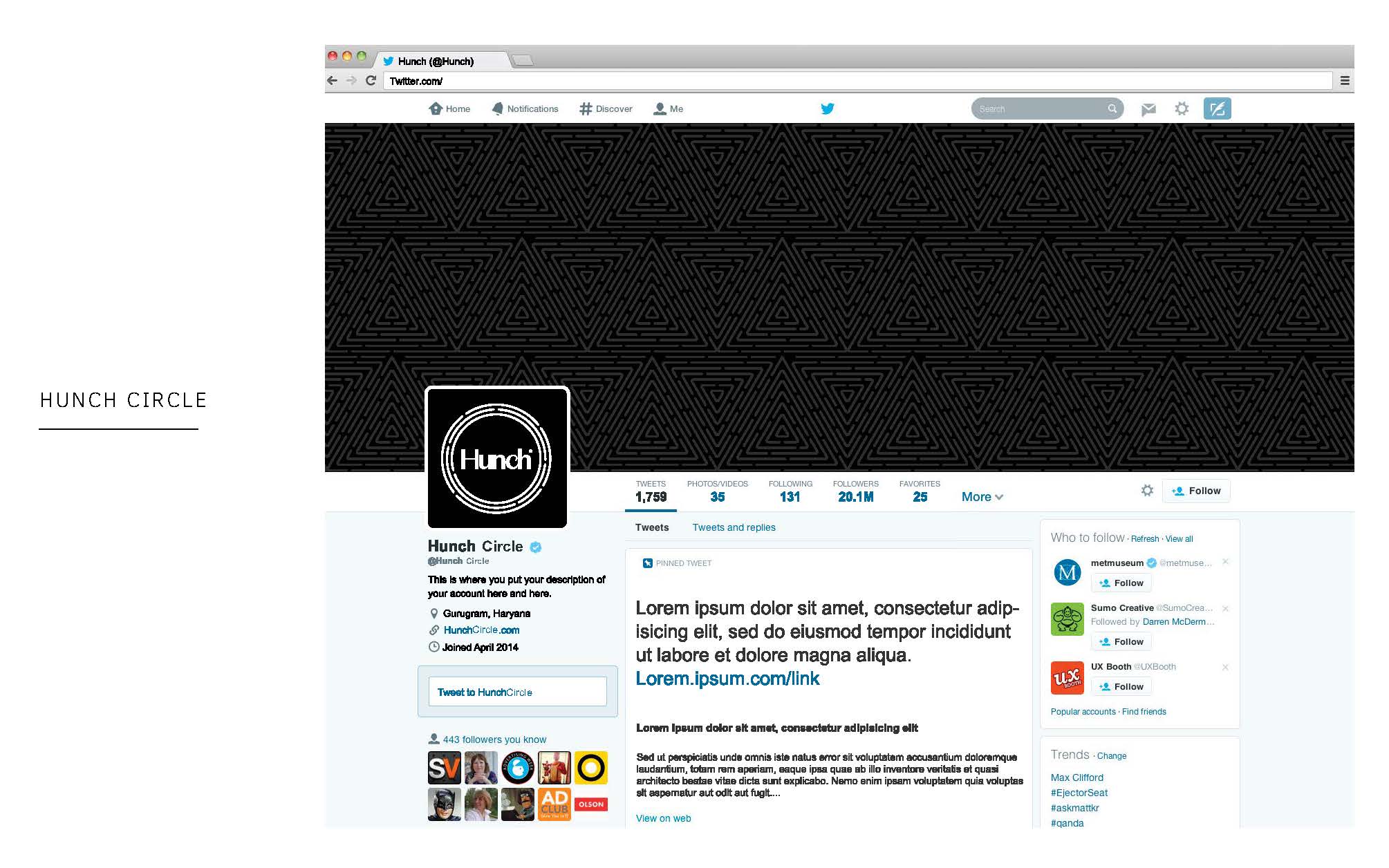Click the Twitter.com address bar

coord(857,81)
